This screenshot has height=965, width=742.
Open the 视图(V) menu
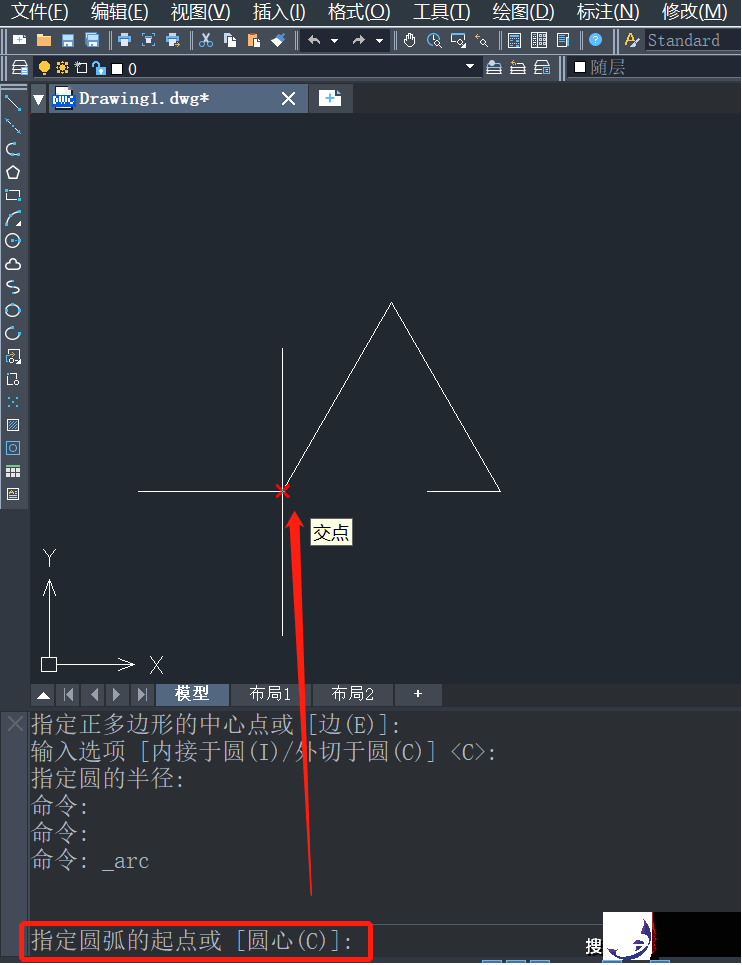(x=201, y=12)
